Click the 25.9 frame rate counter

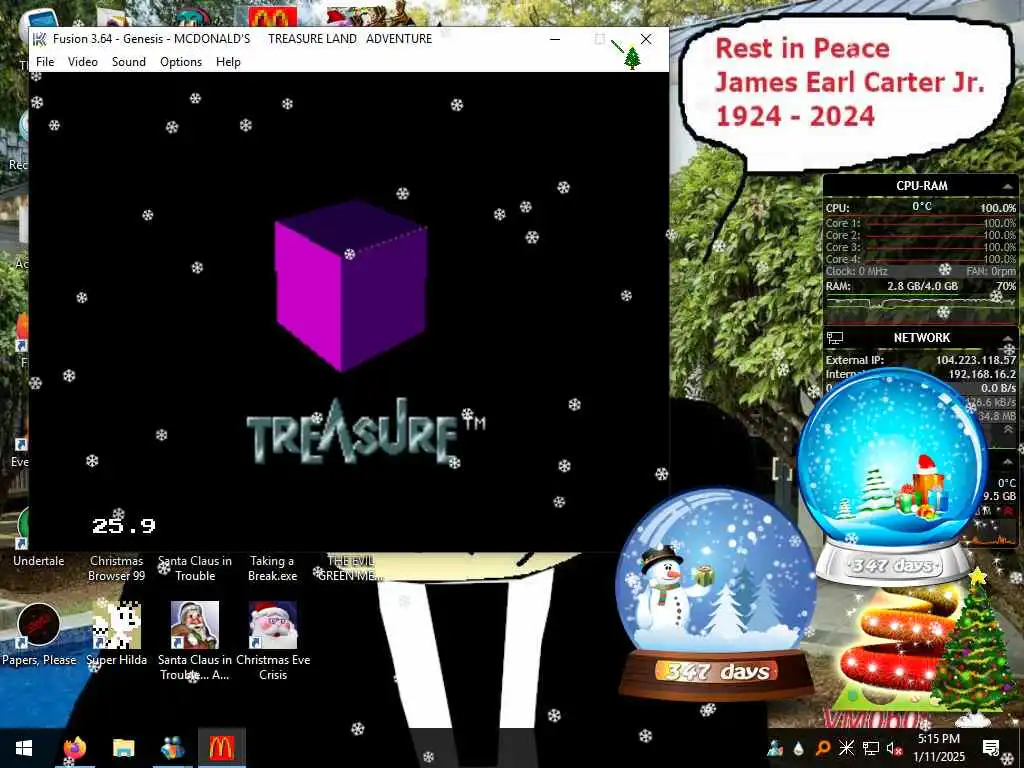coord(124,526)
